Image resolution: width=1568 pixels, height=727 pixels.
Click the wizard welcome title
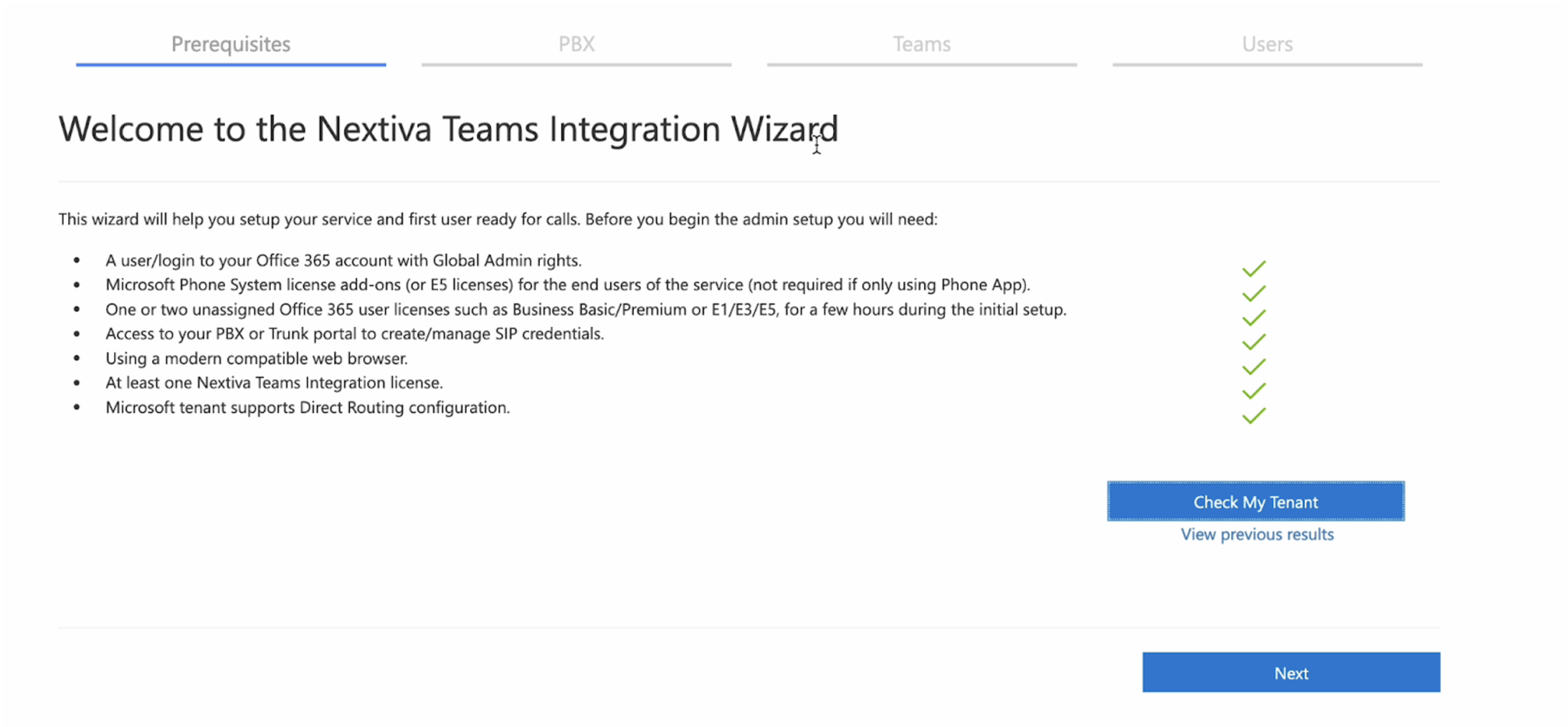449,129
